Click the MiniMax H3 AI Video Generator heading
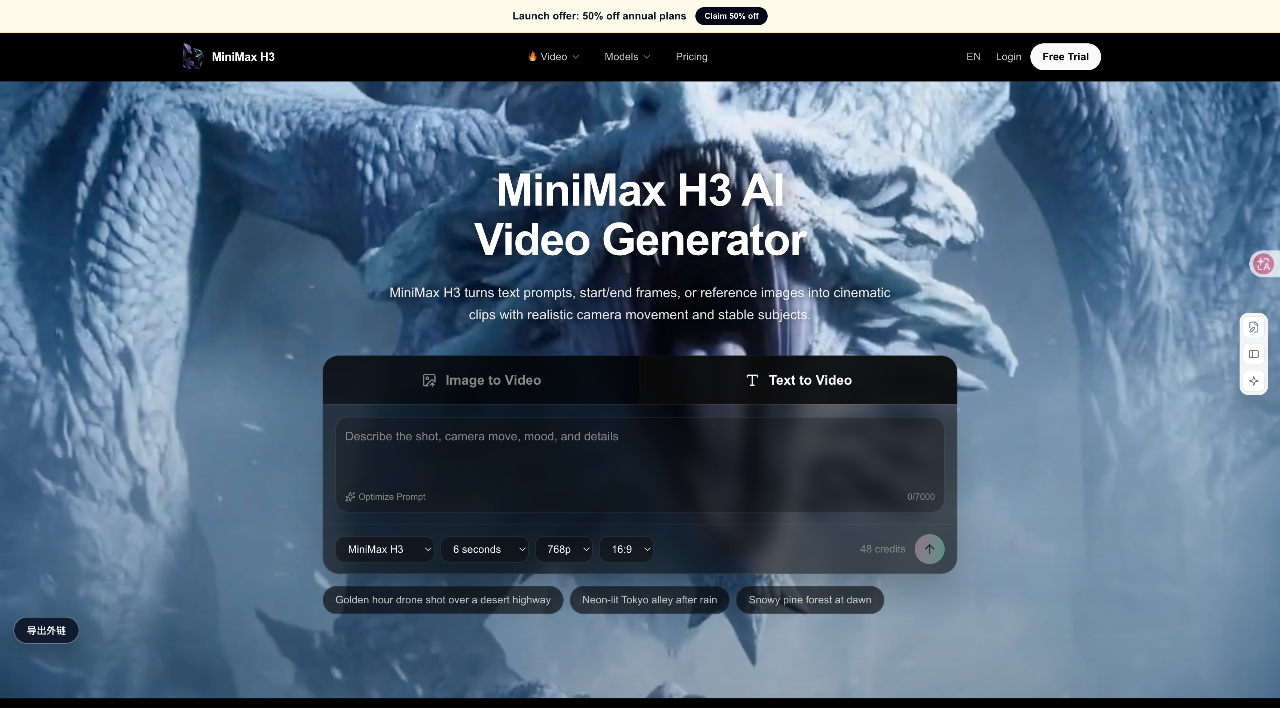Image resolution: width=1280 pixels, height=708 pixels. point(640,215)
